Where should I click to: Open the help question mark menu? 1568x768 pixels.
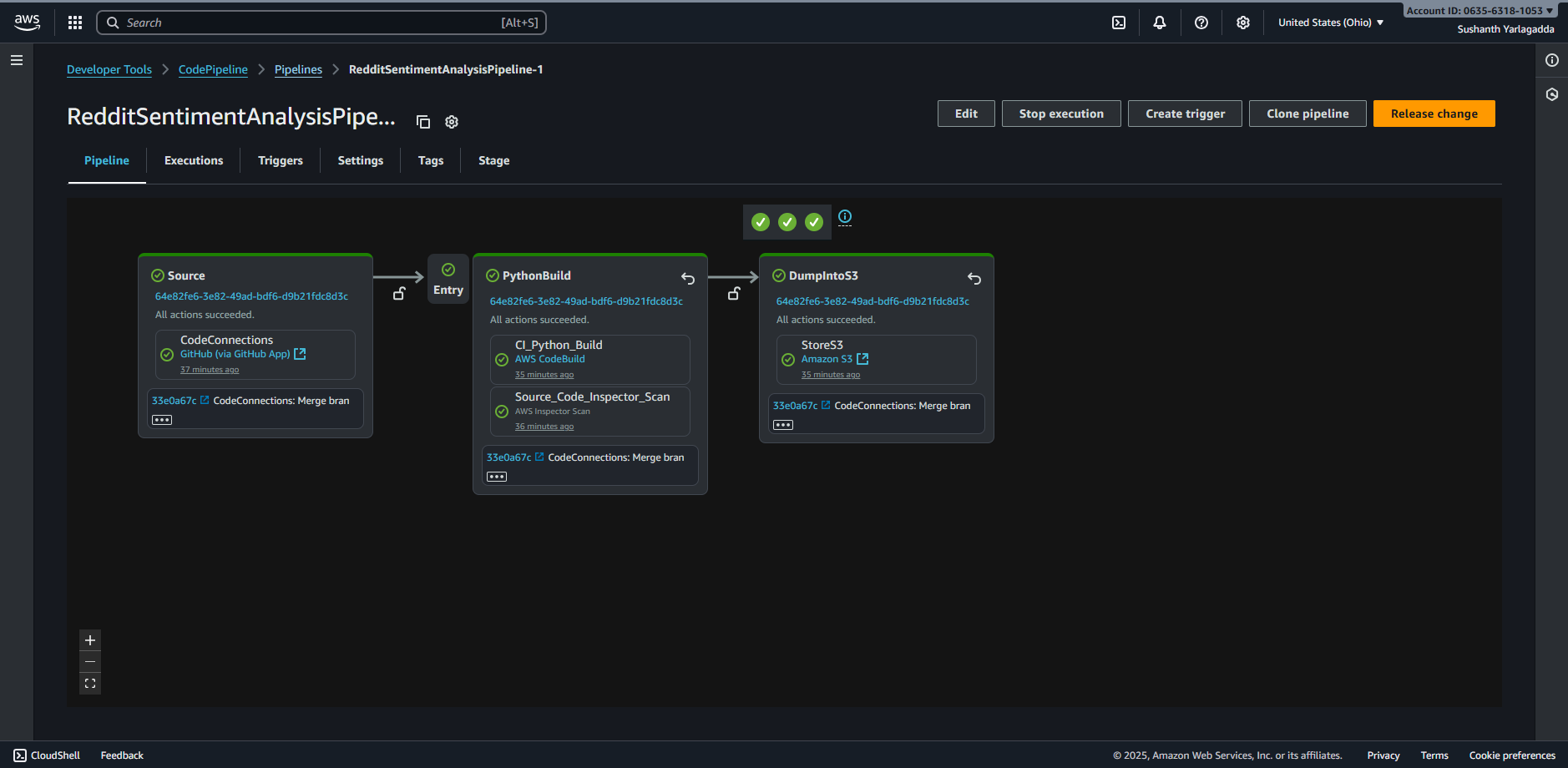tap(1201, 23)
